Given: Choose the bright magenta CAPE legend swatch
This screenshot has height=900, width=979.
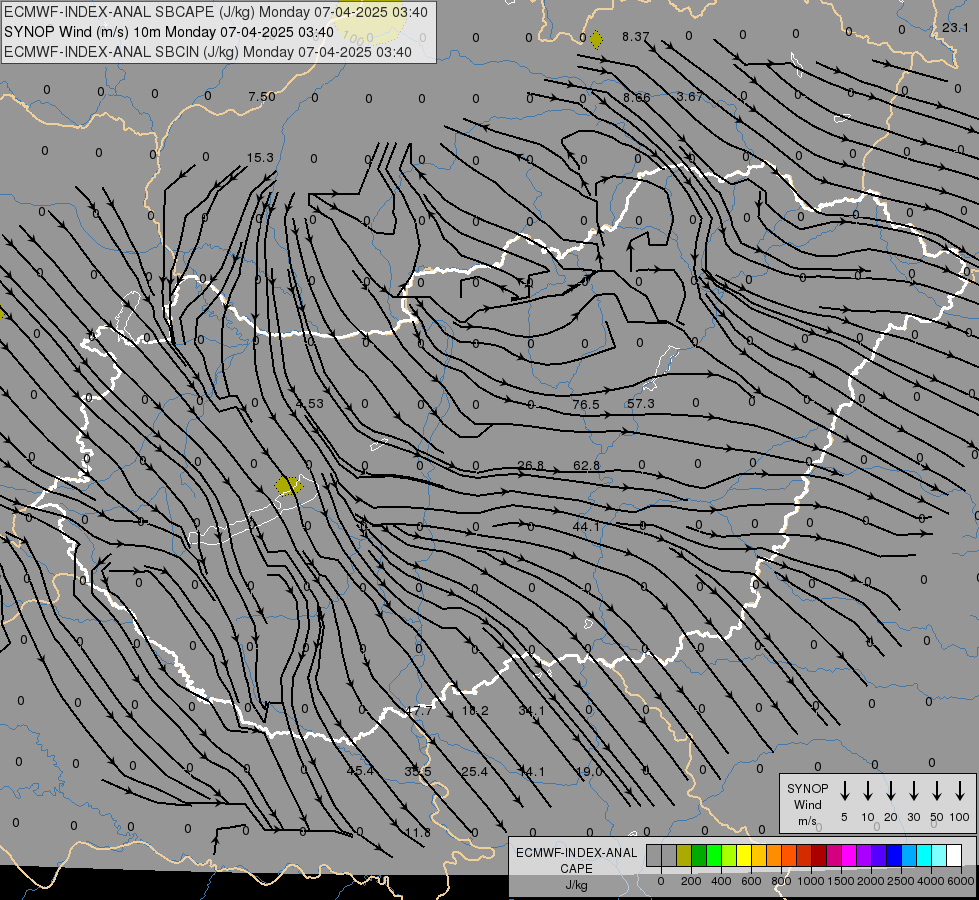Looking at the screenshot, I should (x=849, y=855).
